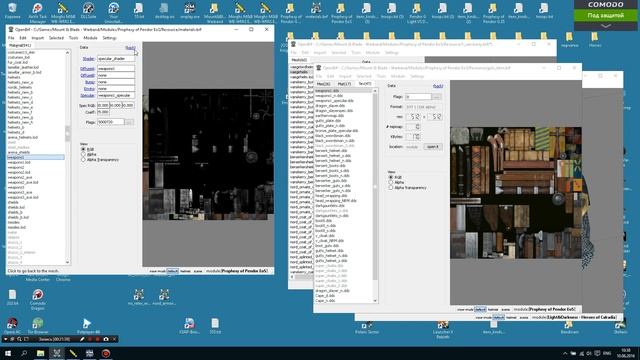Select Alpha view in texture window
Screen dimensions: 640x360
pos(391,182)
